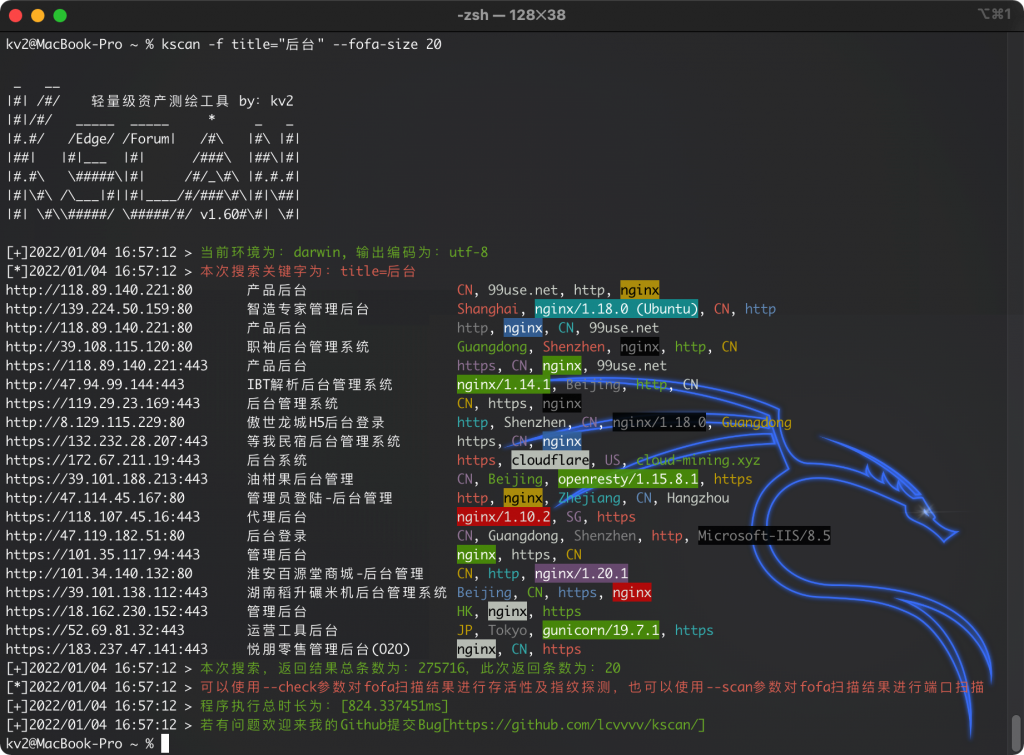The image size is (1024, 755).
Task: Click the title '管理员登陆-后台管理'
Action: click(320, 498)
